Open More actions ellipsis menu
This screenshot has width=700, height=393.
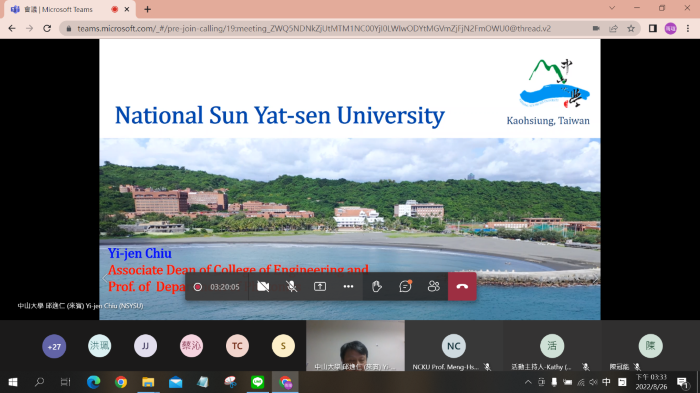pos(348,286)
